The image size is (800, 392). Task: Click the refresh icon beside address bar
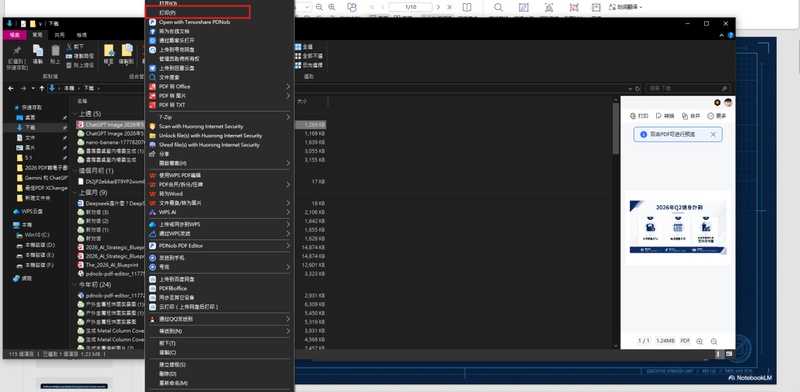637,88
